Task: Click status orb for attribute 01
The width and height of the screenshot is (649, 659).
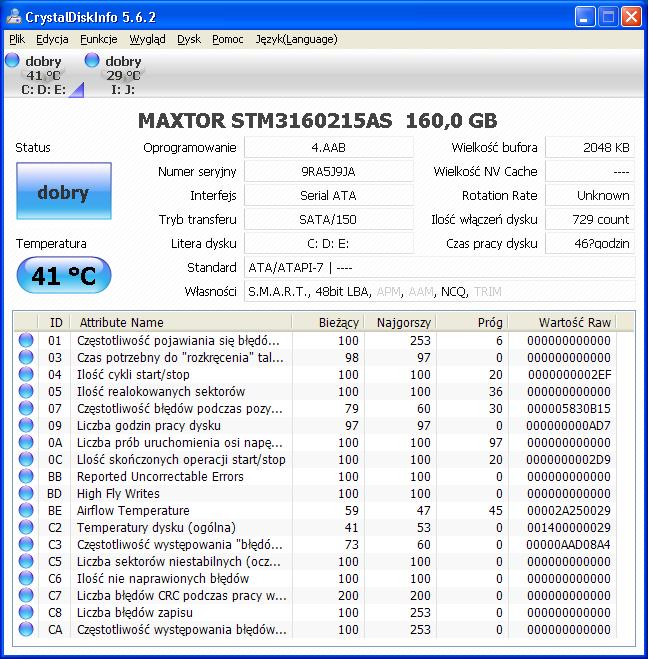Action: 26,340
